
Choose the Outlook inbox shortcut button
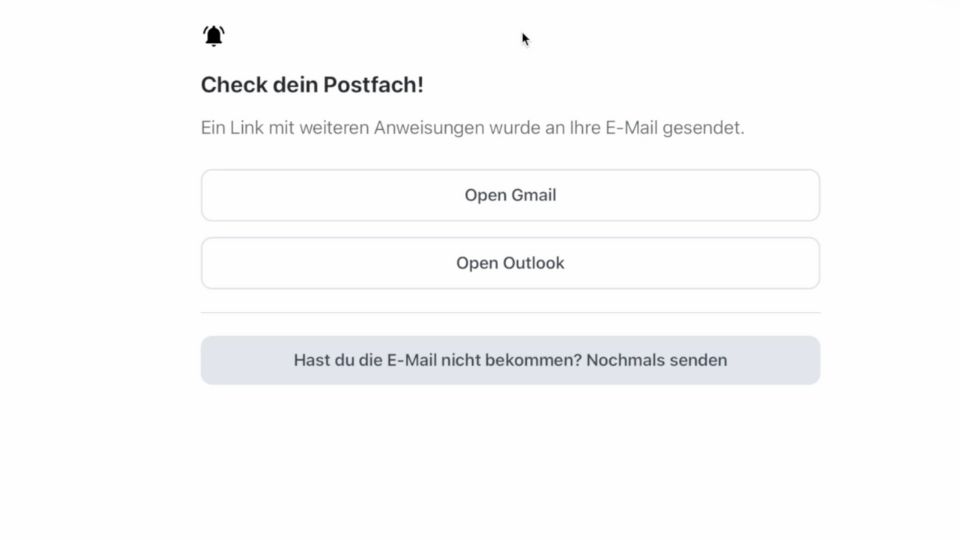(x=510, y=263)
